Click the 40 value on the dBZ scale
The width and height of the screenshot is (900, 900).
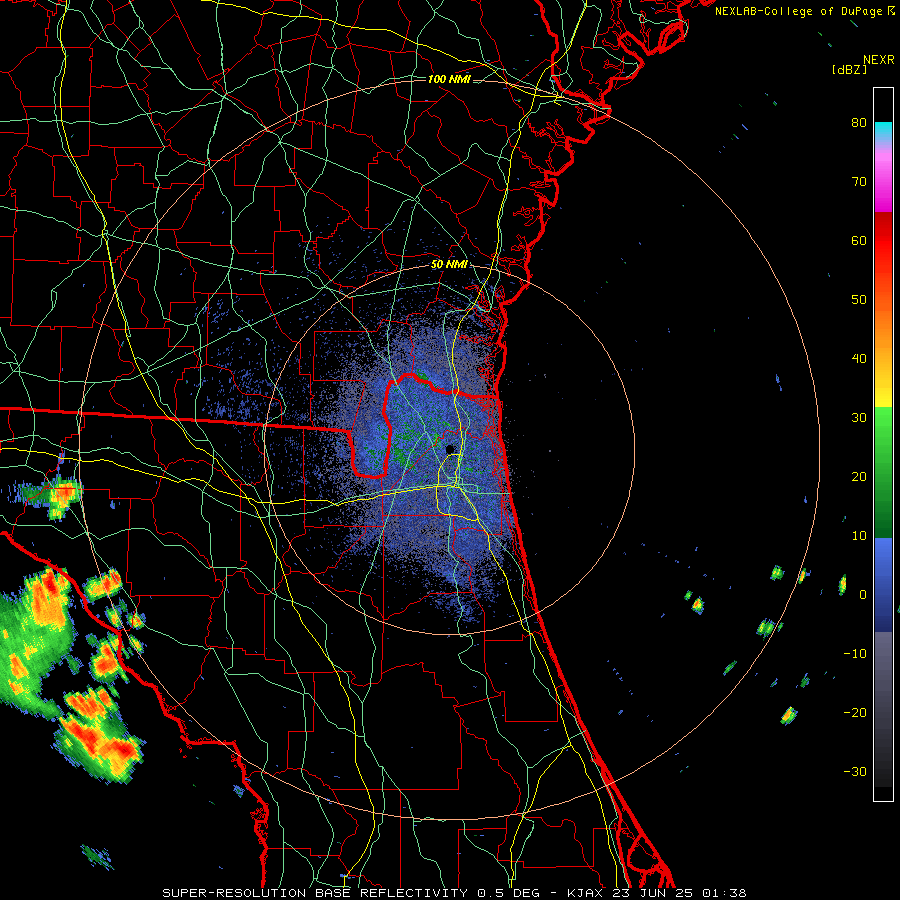pos(859,359)
